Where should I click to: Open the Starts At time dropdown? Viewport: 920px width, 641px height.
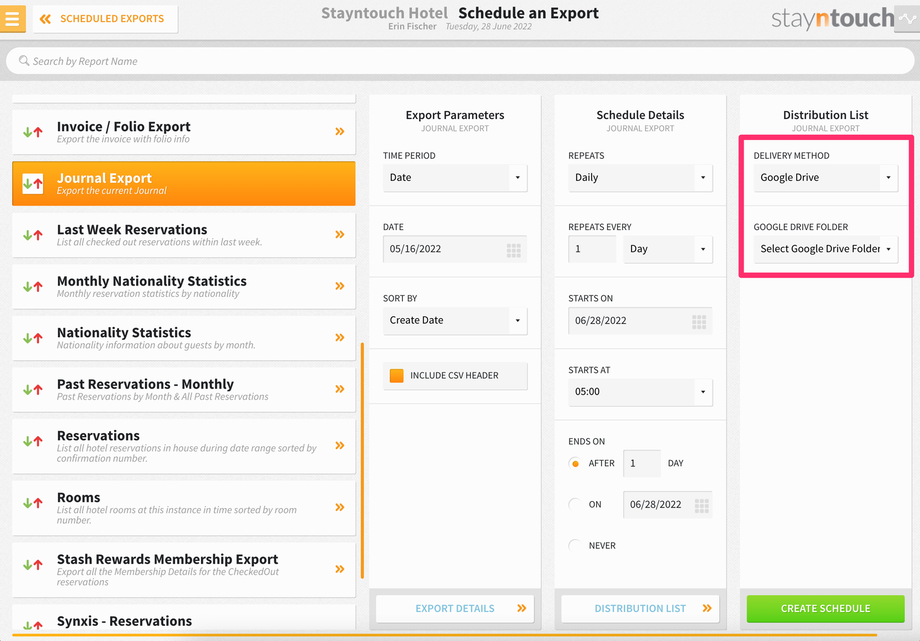point(640,392)
